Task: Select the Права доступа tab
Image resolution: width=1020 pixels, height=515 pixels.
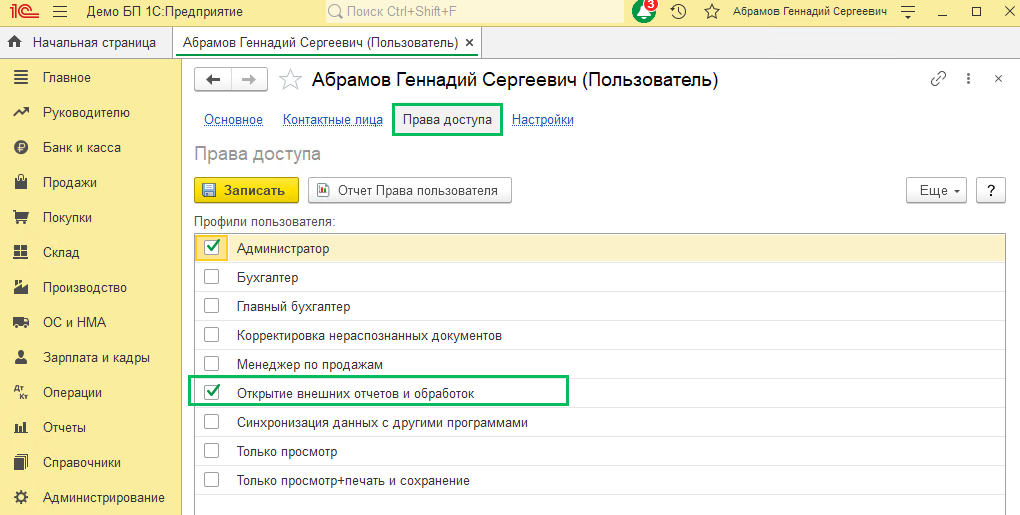Action: pos(448,120)
